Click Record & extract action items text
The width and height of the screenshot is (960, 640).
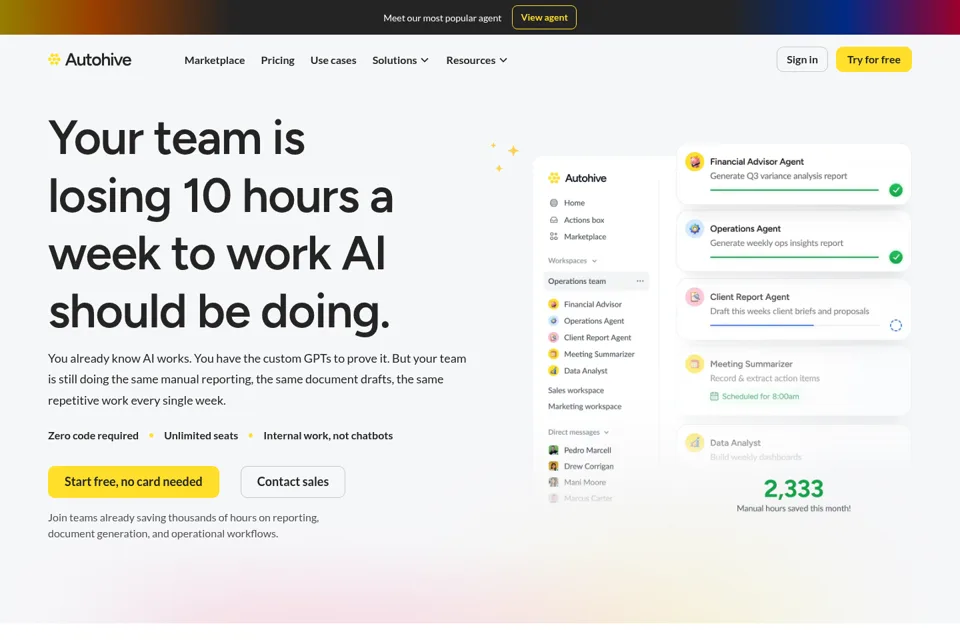[765, 378]
